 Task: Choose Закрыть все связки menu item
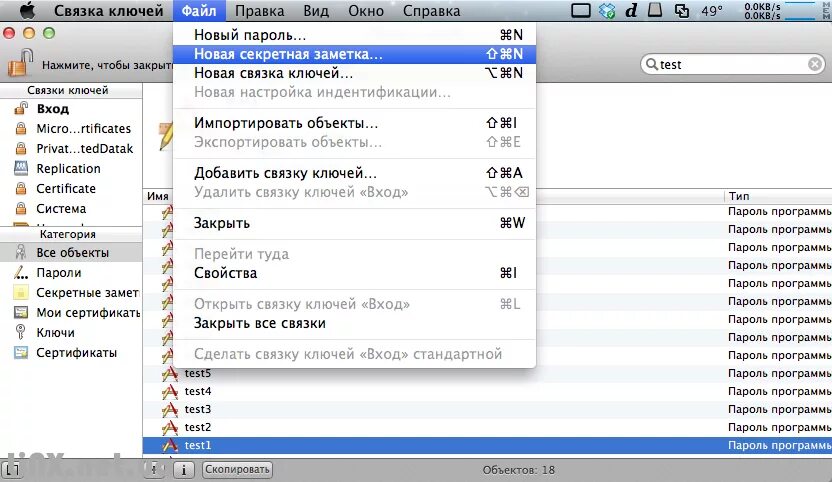(x=354, y=323)
